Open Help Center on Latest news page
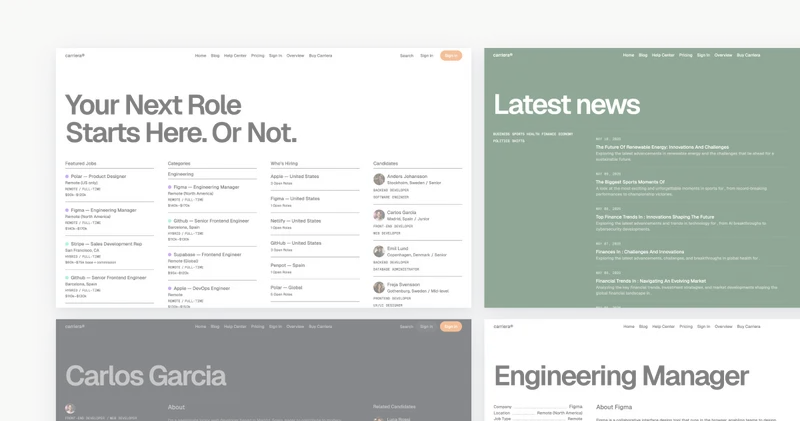Screen dimensions: 800x421 point(663,55)
